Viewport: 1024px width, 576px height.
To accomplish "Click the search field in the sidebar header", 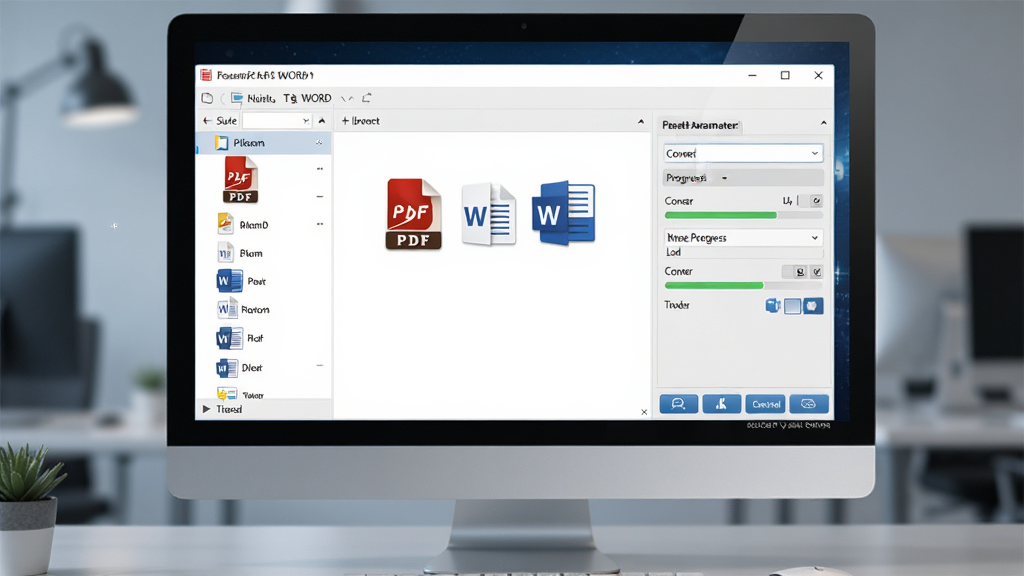I will pyautogui.click(x=277, y=121).
